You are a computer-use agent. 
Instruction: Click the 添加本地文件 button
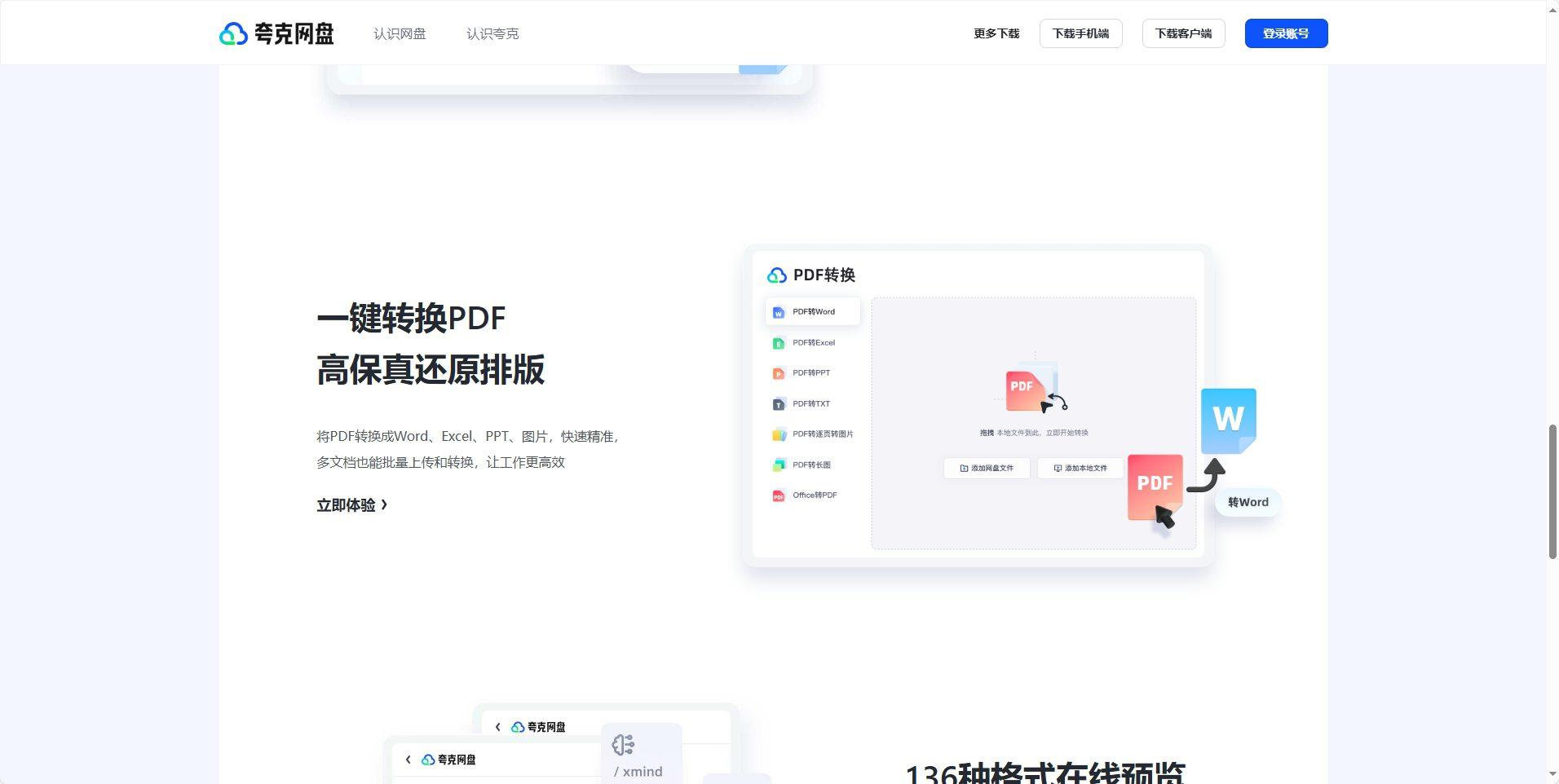tap(1078, 468)
